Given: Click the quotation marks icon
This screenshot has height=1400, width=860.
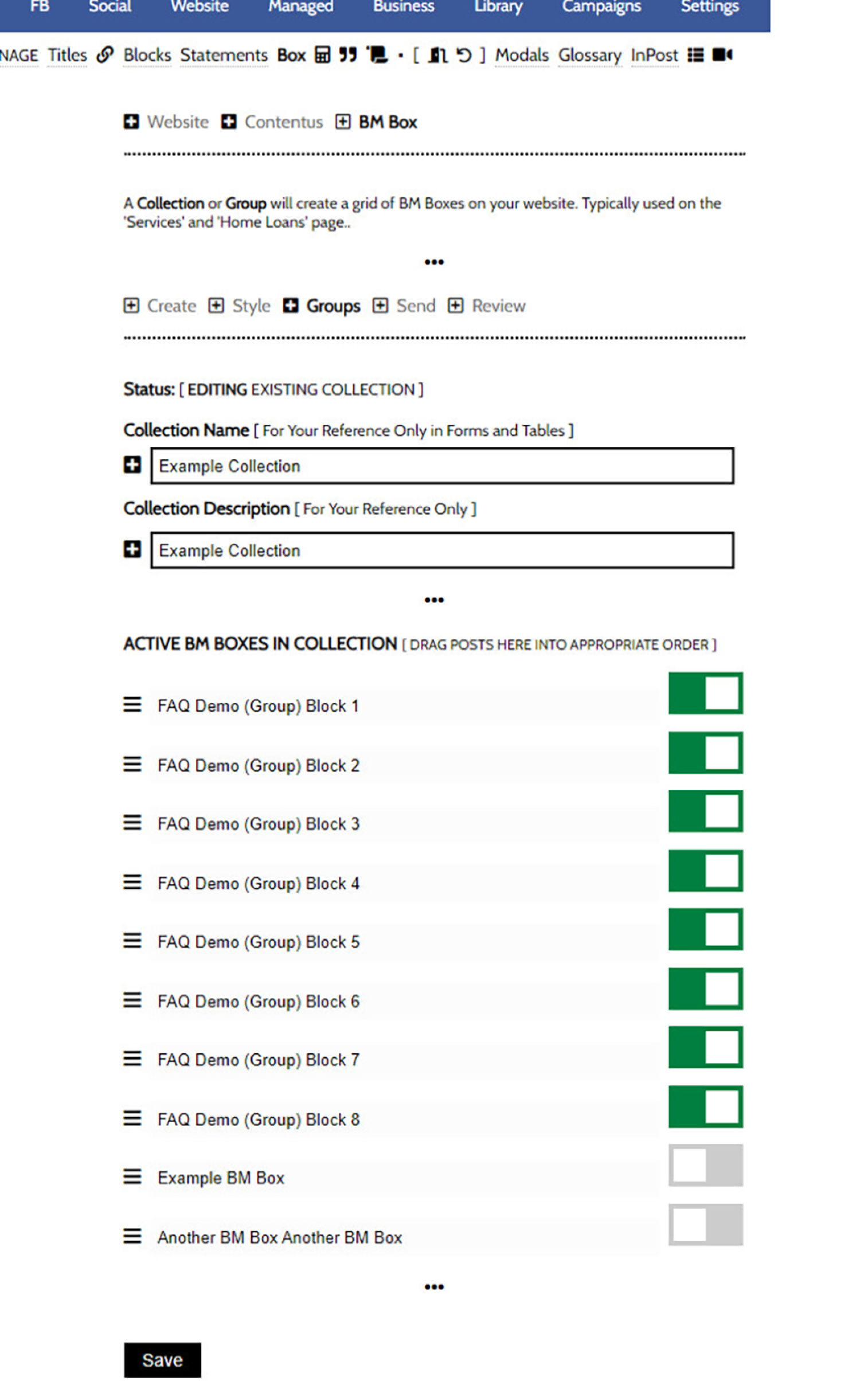Looking at the screenshot, I should (348, 55).
